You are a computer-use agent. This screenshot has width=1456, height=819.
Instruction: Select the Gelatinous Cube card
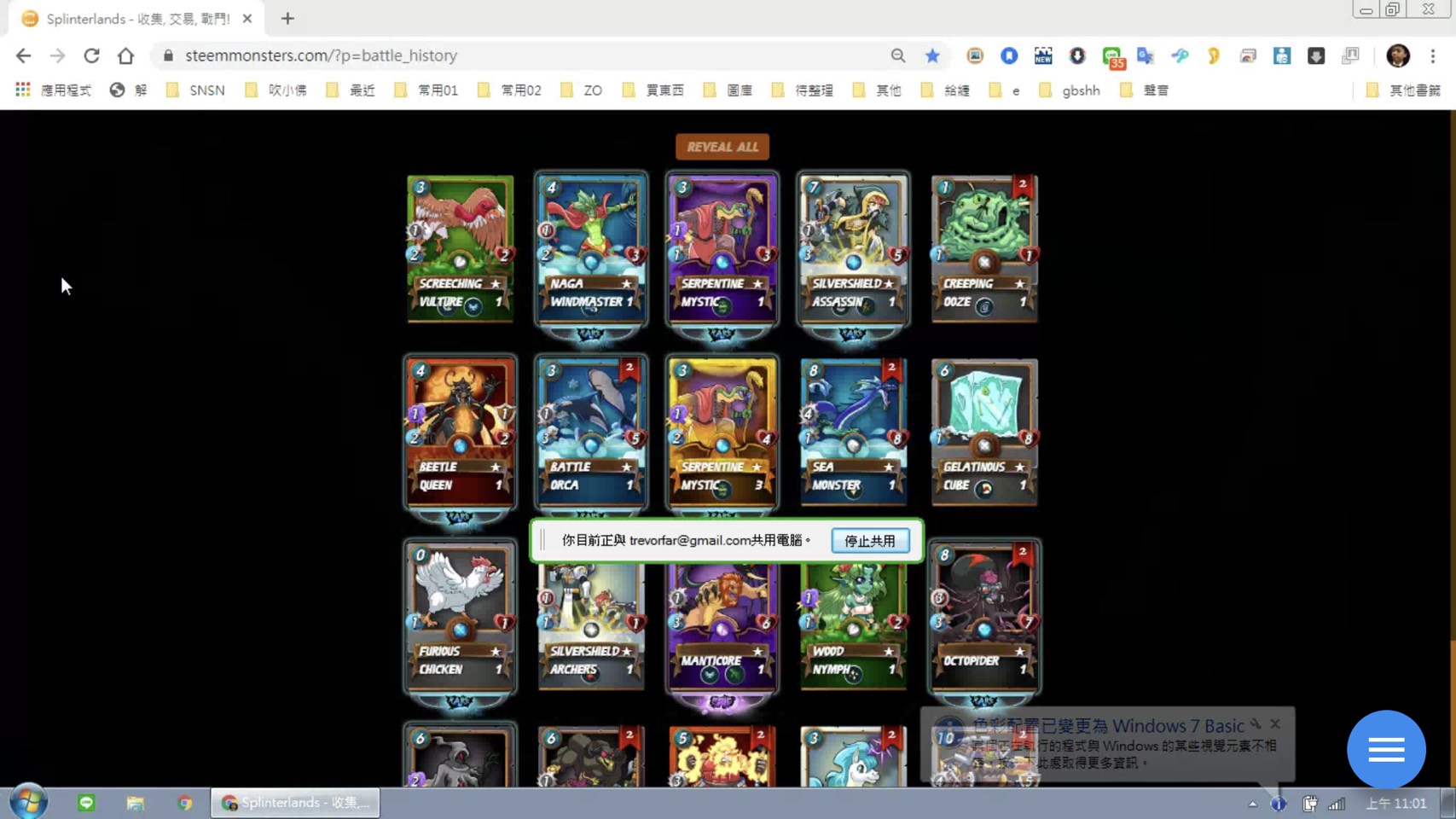click(x=984, y=433)
